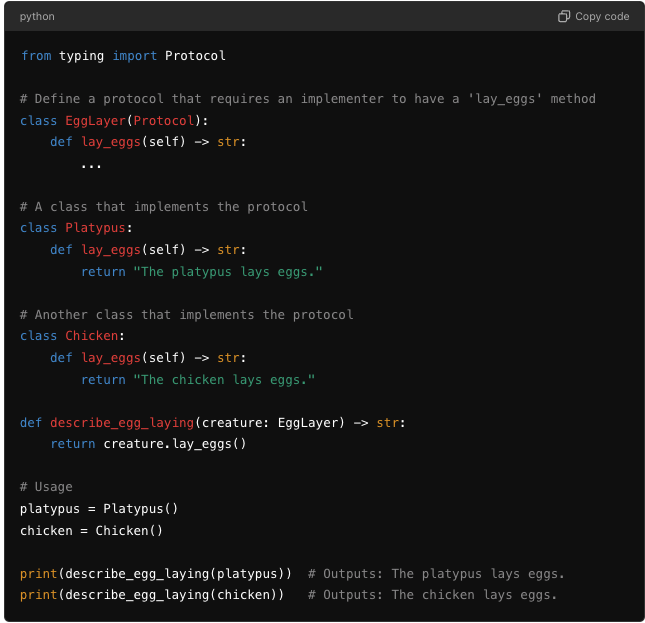Click the "class EggLayer(Protocol):" line
Screen dimensions: 645x623
coord(114,121)
